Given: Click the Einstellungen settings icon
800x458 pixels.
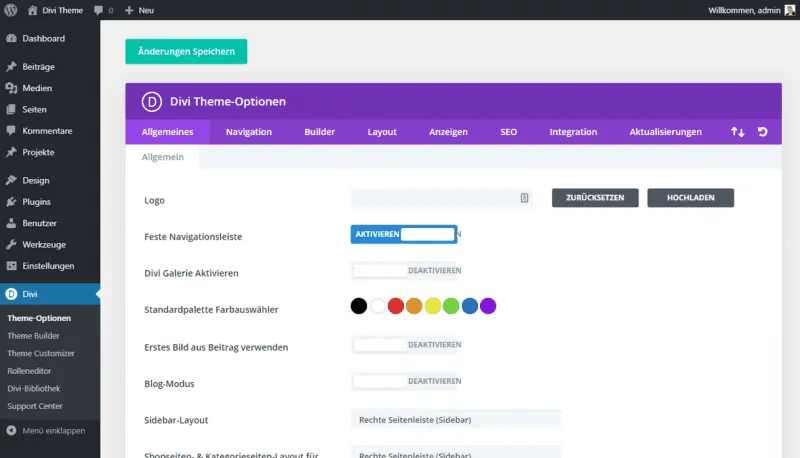Looking at the screenshot, I should click(11, 266).
